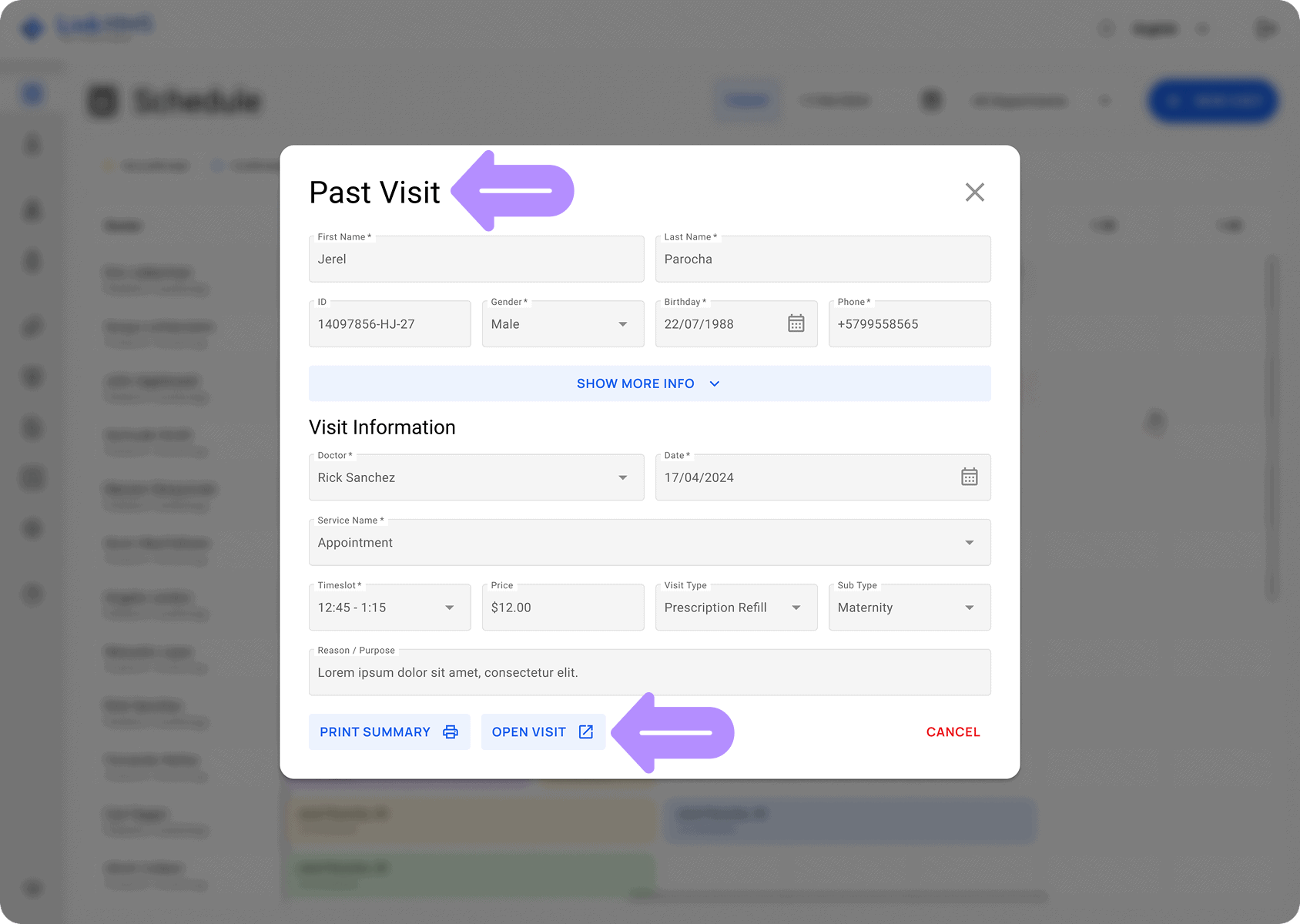The width and height of the screenshot is (1300, 924).
Task: Click the Price input field
Action: pyautogui.click(x=562, y=608)
